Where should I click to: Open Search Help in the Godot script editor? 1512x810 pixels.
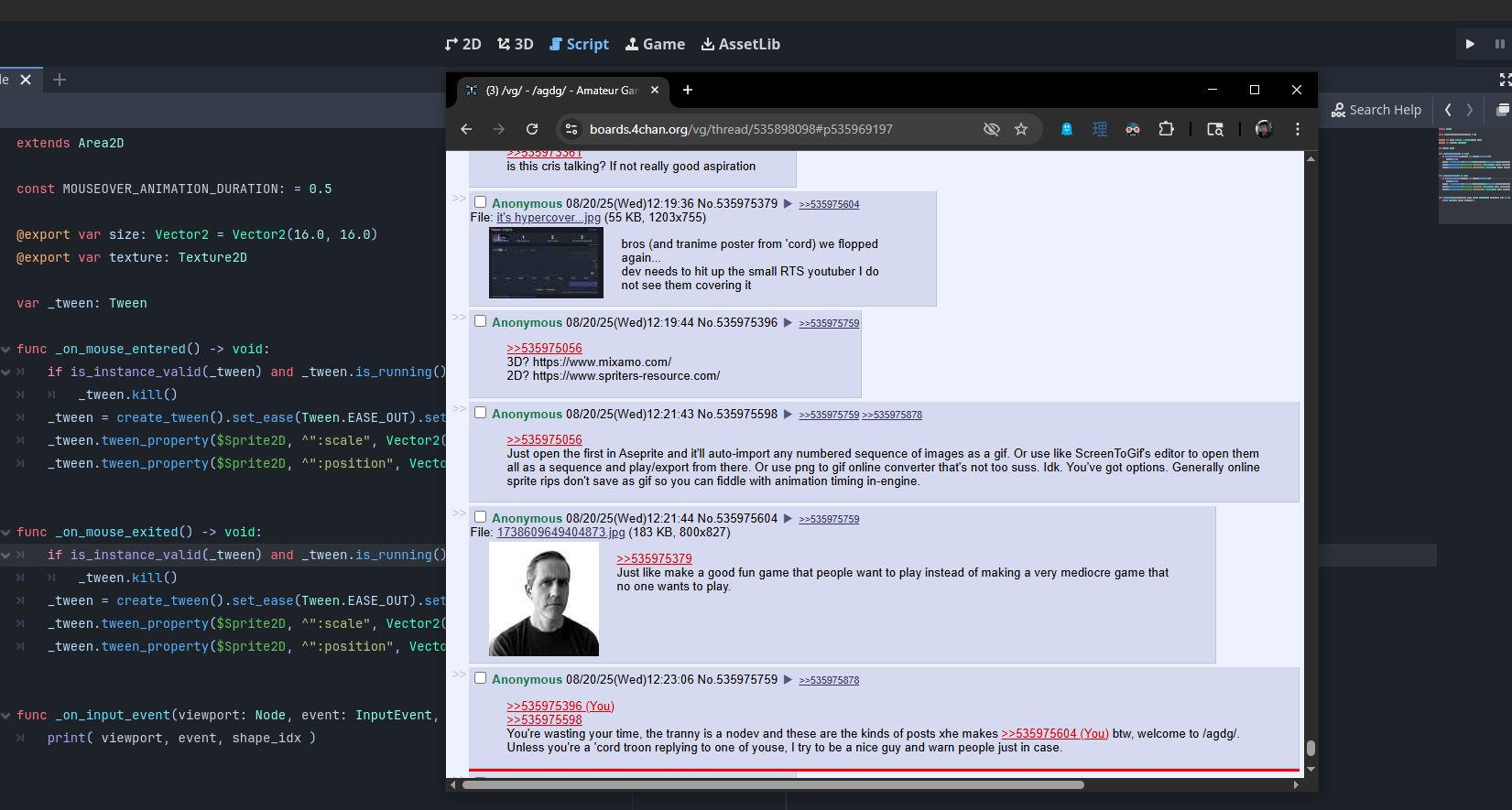[1376, 110]
